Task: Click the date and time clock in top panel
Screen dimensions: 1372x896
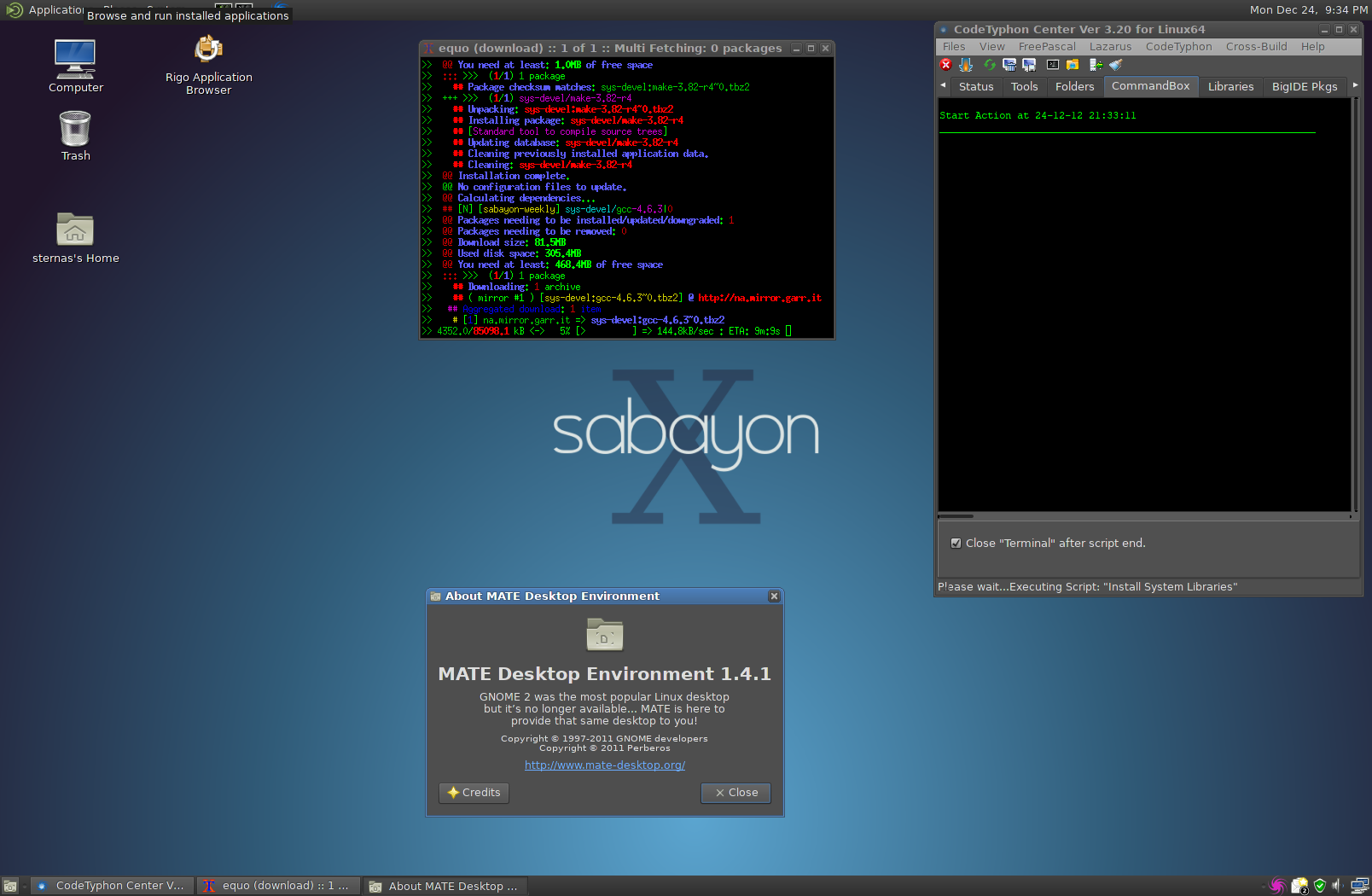Action: pos(1308,10)
